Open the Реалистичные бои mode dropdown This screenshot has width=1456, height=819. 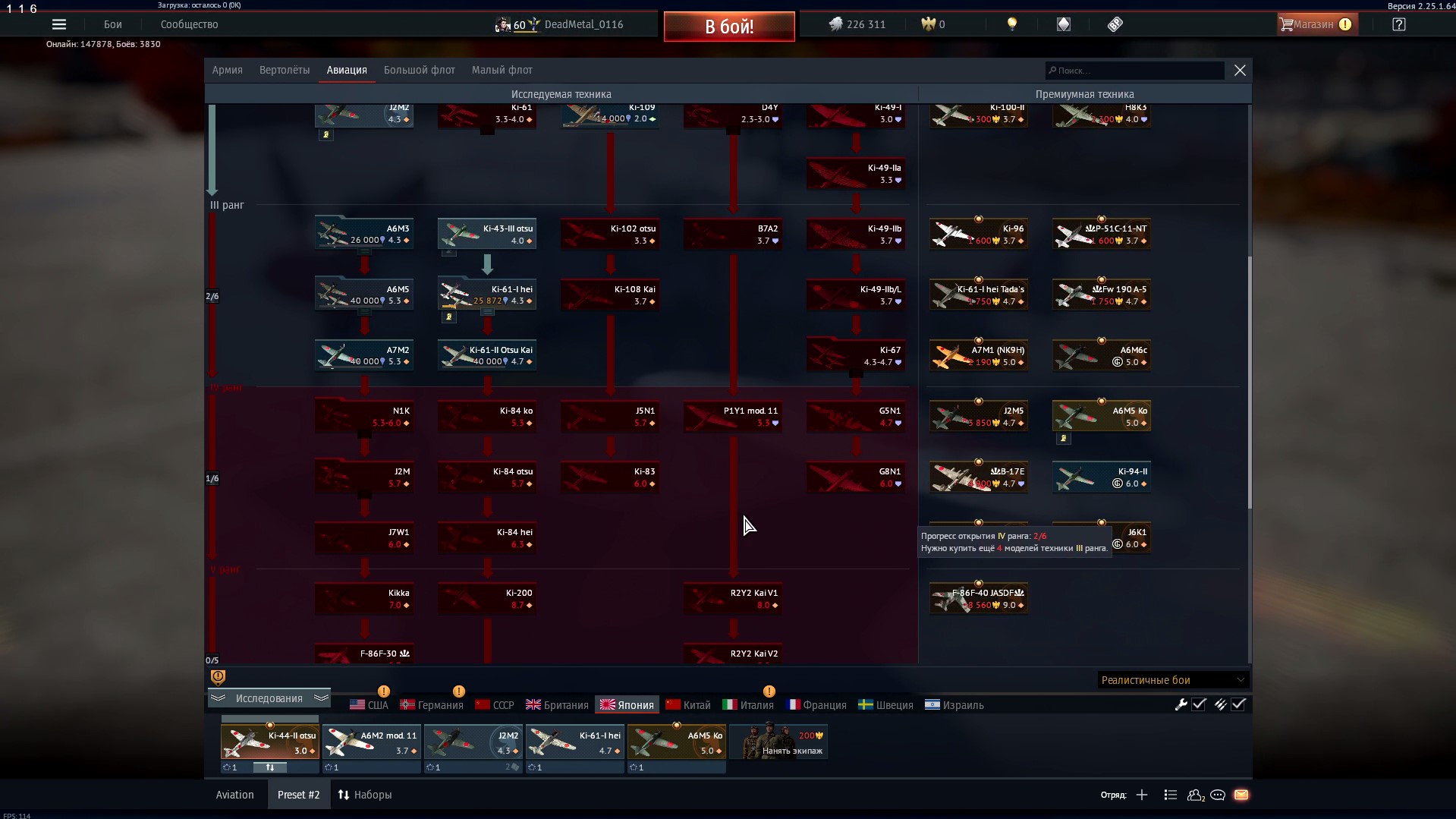1173,680
